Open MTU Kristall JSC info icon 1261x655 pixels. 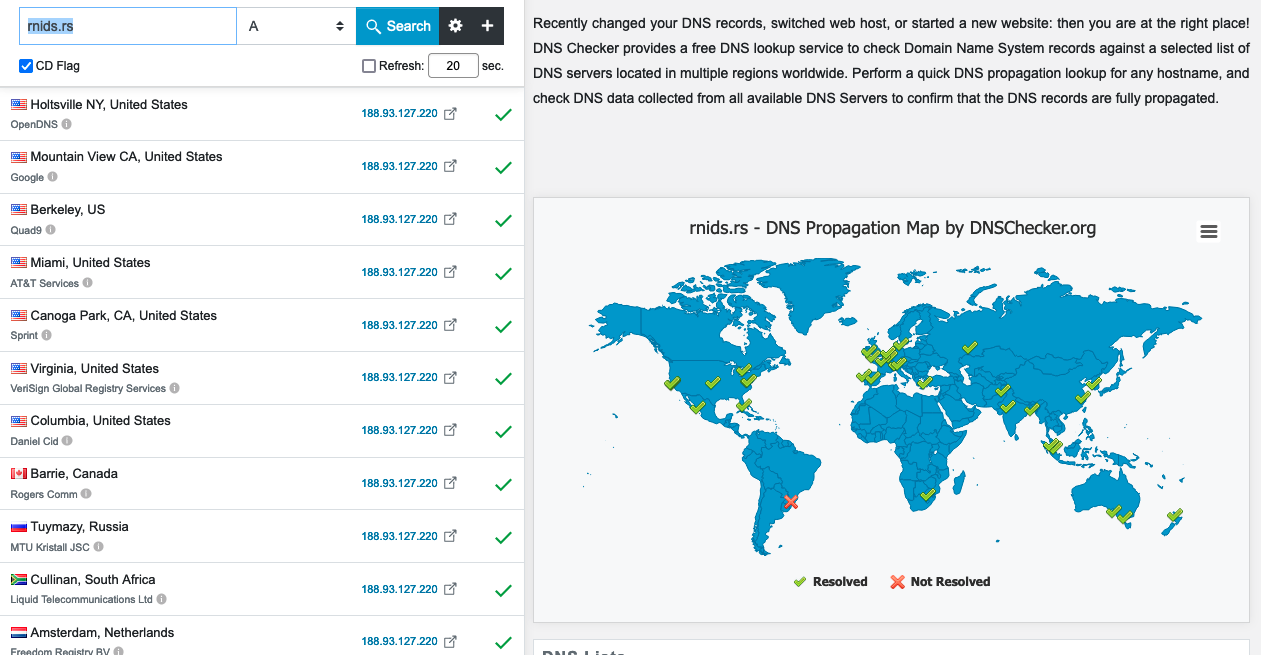pyautogui.click(x=98, y=547)
